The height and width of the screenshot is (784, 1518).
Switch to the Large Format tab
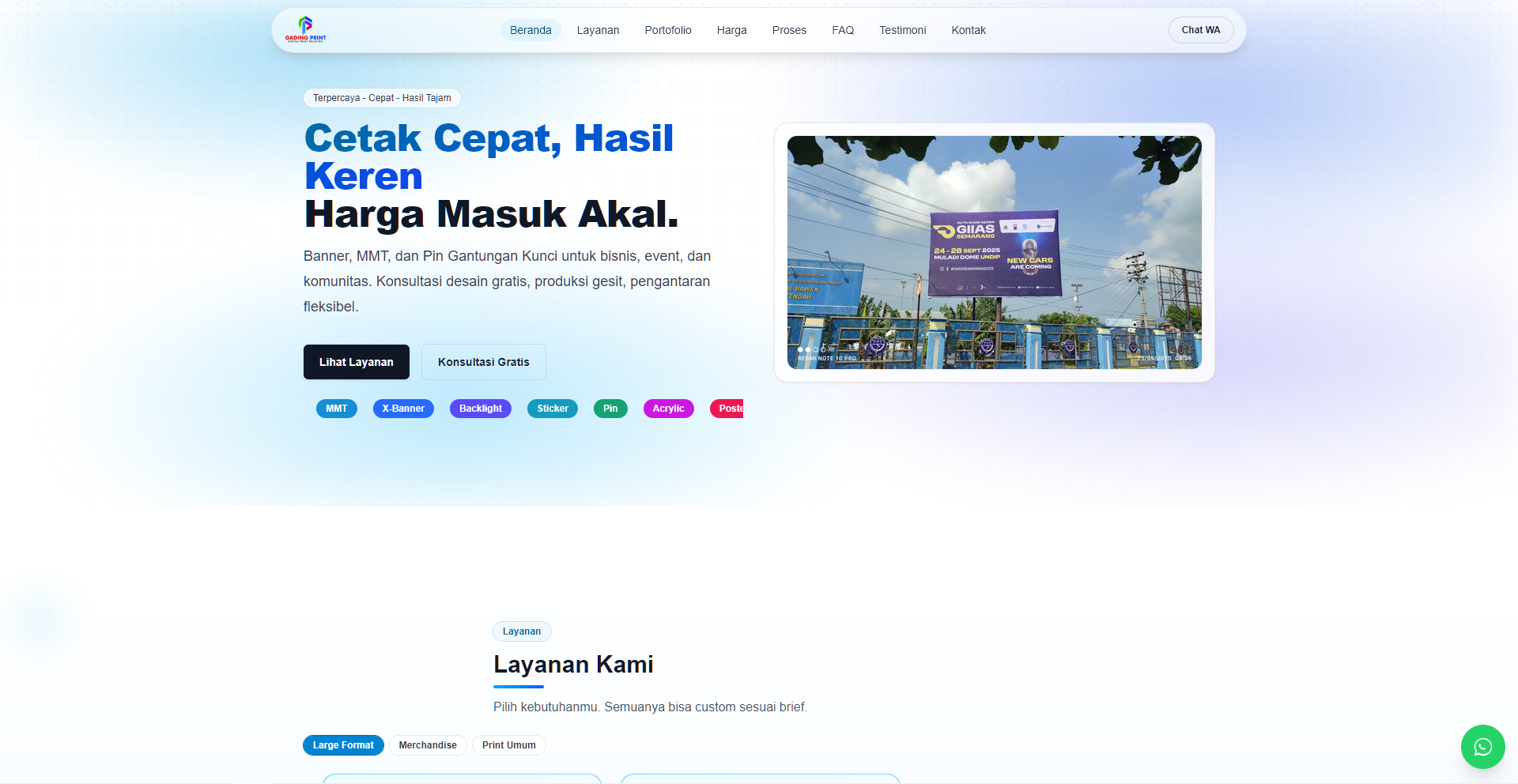[x=343, y=745]
